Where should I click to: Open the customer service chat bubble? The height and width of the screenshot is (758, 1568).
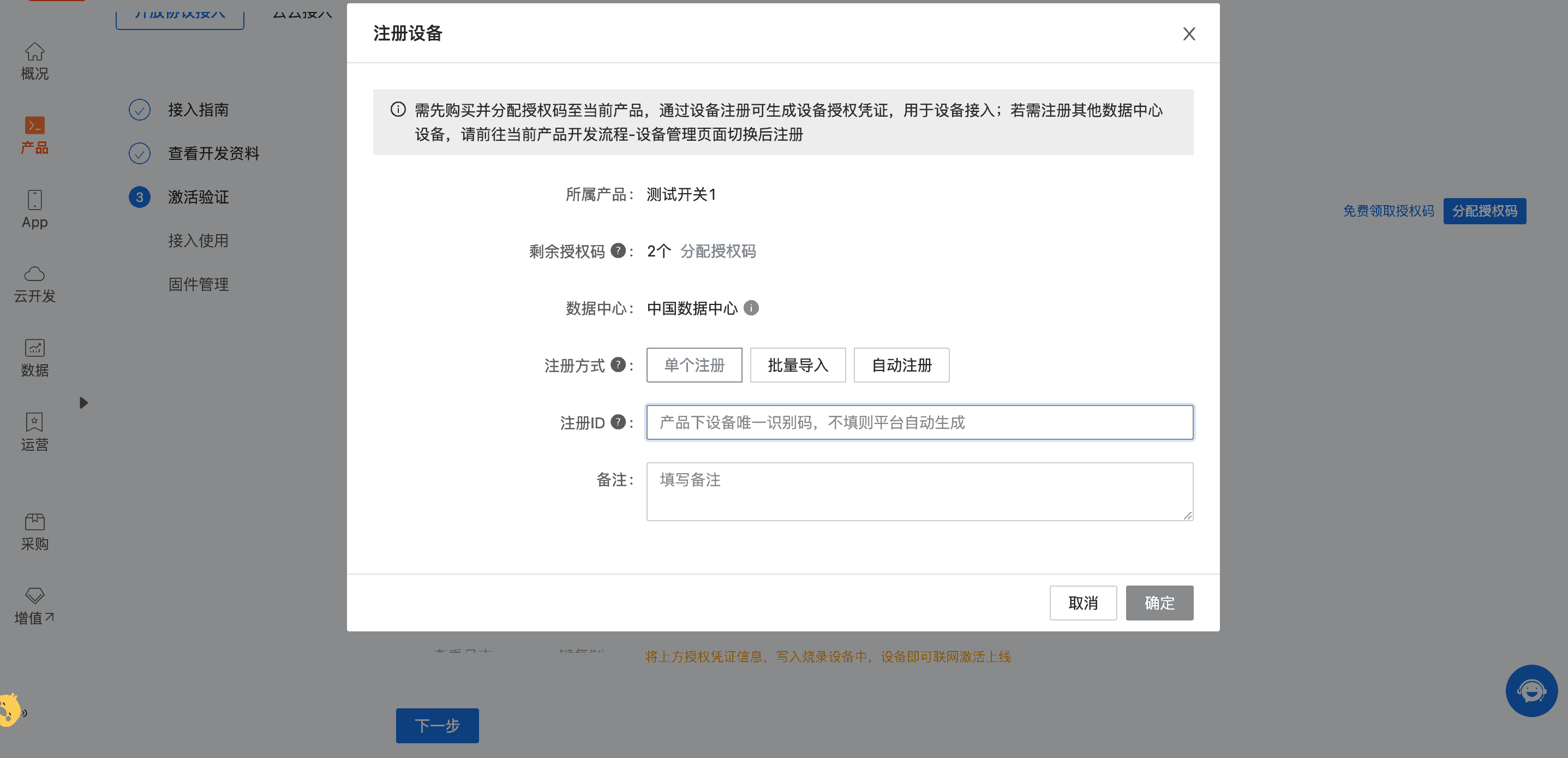[x=1531, y=690]
